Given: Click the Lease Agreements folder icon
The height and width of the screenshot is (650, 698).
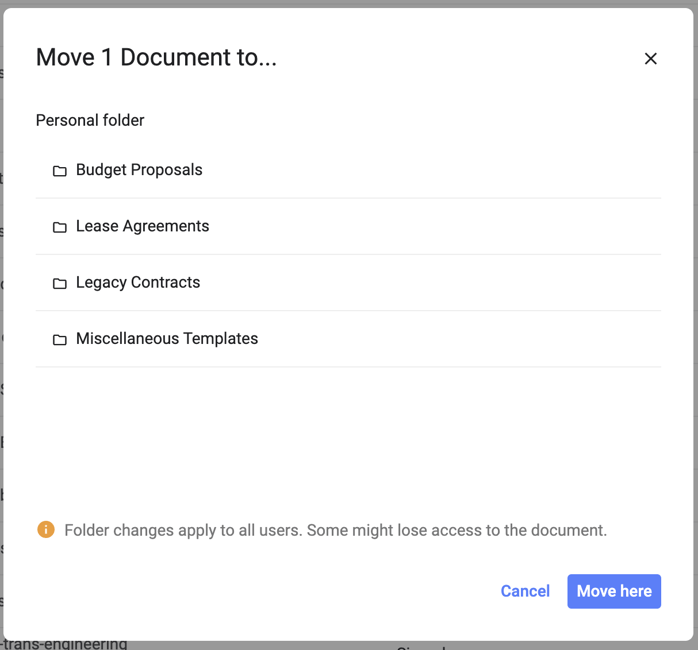Looking at the screenshot, I should 60,227.
